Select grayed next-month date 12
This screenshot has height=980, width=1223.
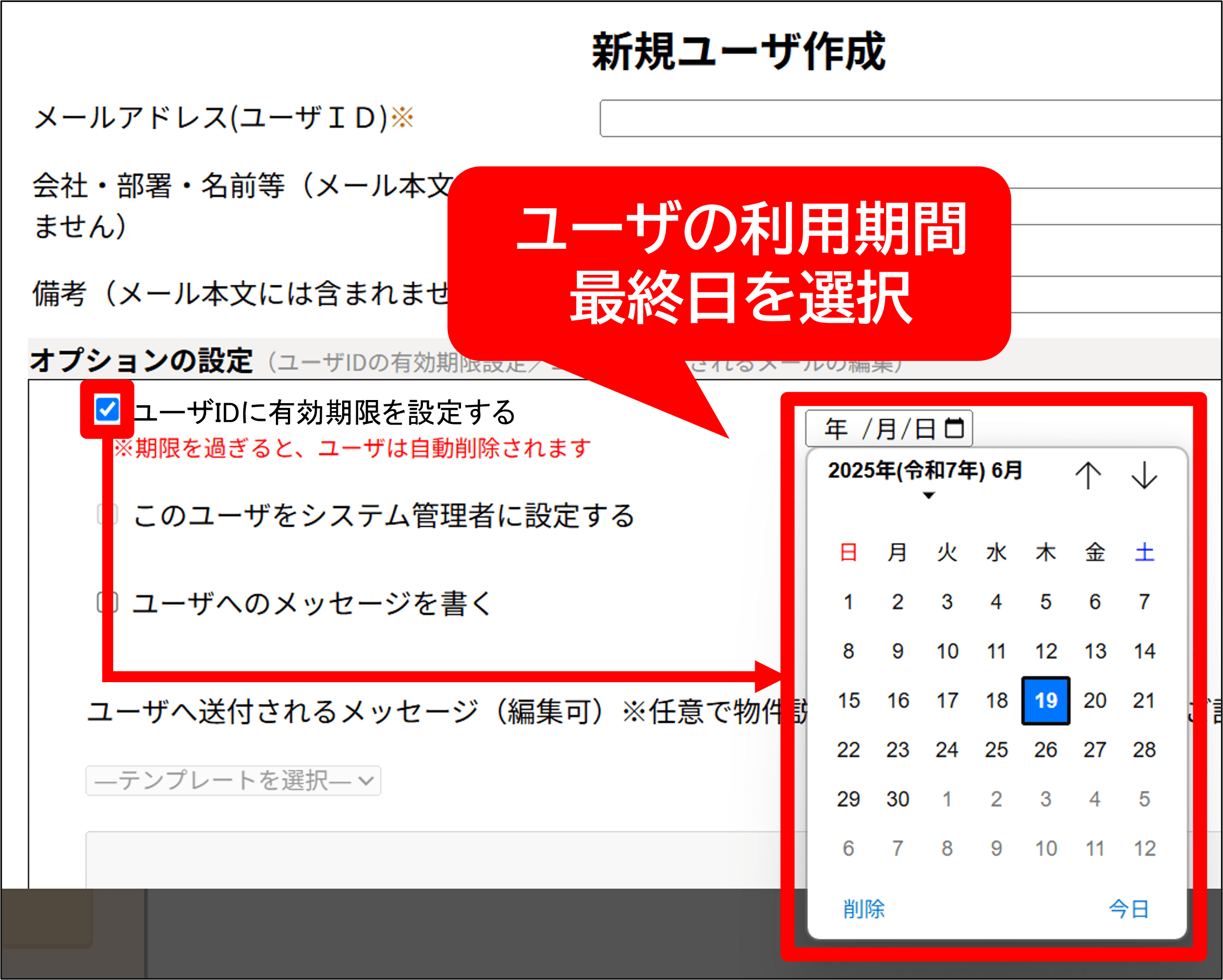1144,849
